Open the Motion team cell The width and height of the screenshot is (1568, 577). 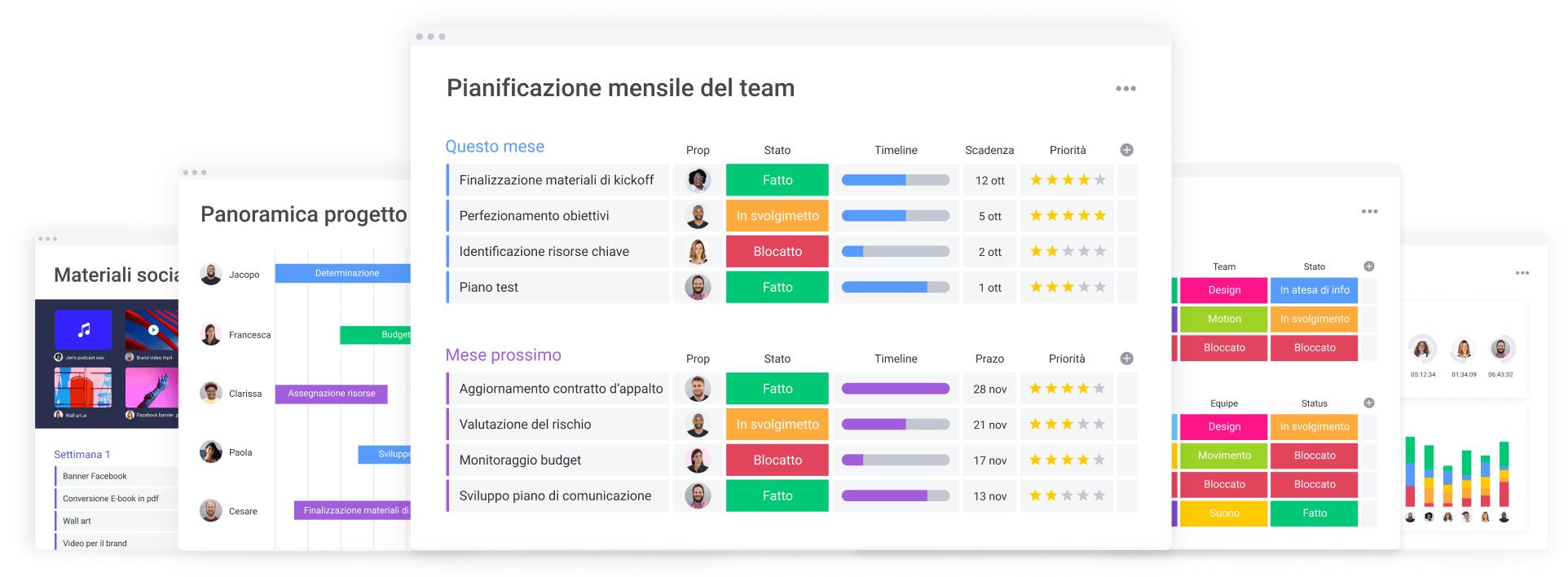tap(1224, 319)
